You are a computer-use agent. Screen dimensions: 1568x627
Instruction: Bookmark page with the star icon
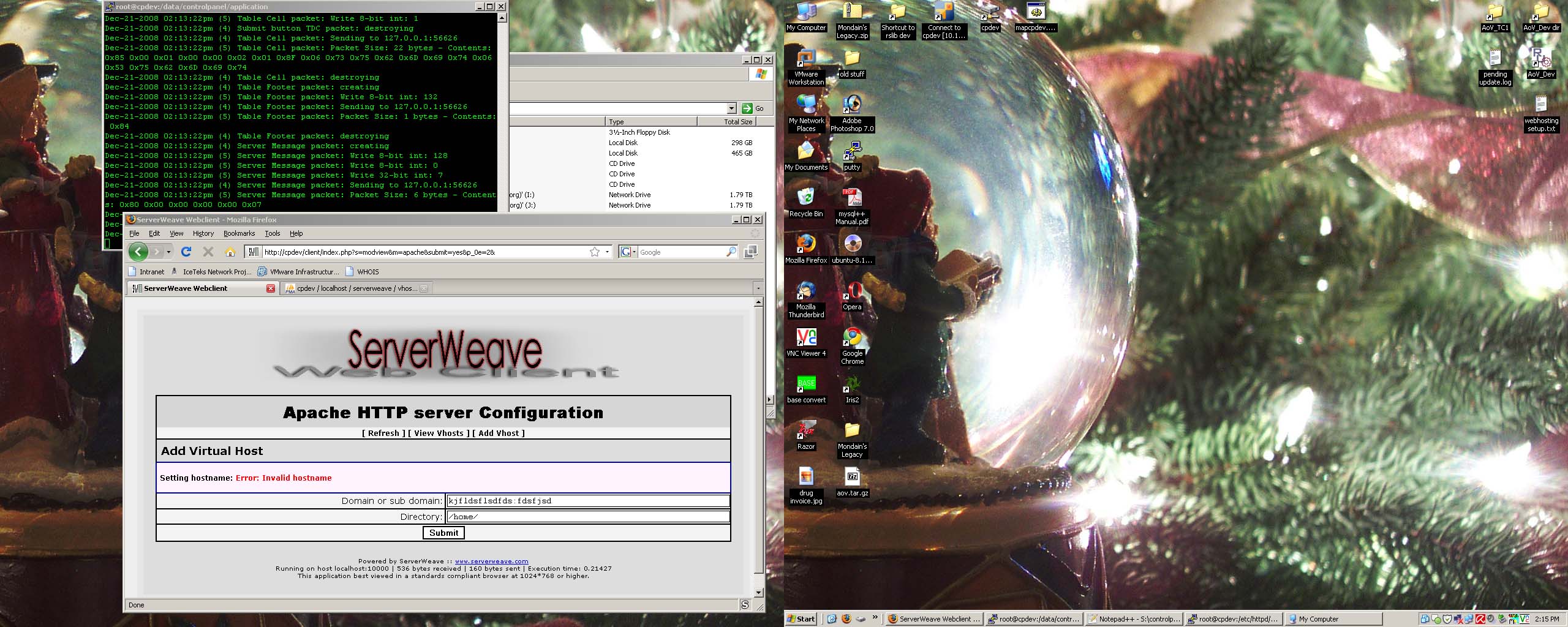pos(594,252)
